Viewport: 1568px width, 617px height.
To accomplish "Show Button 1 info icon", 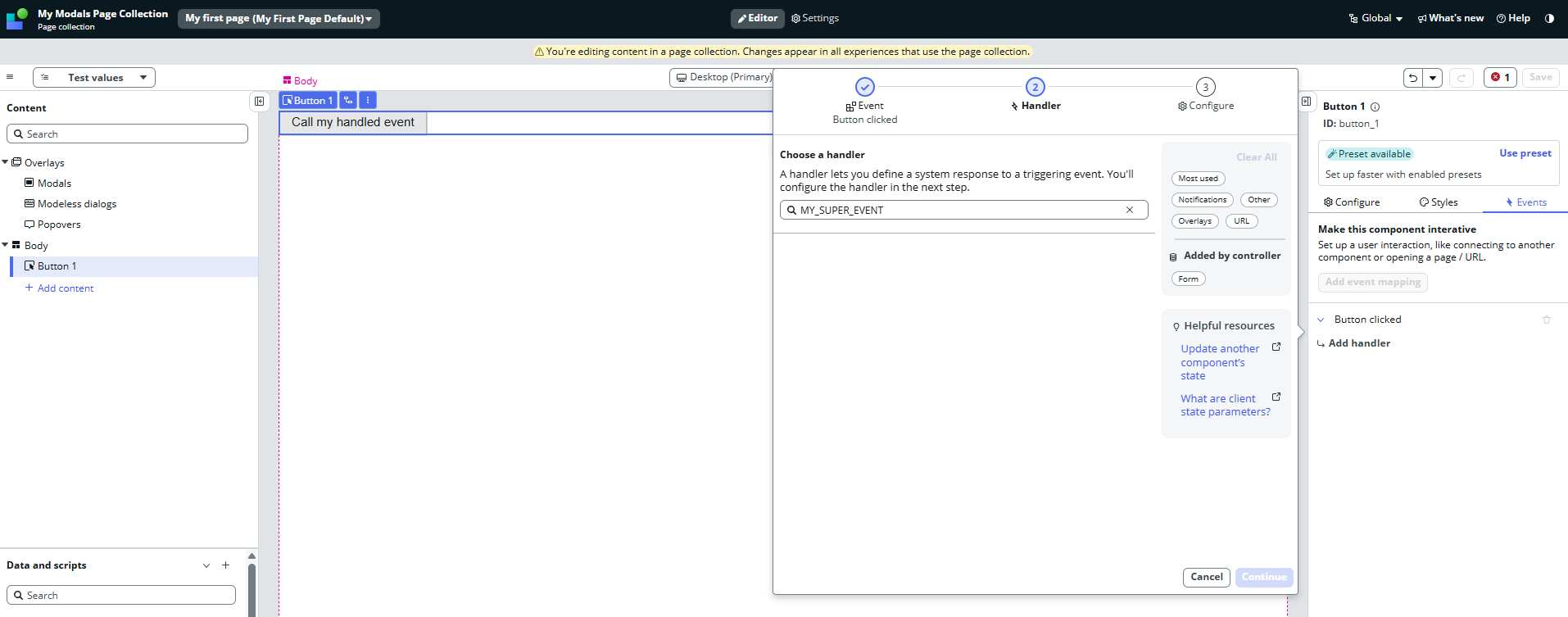I will coord(1375,107).
